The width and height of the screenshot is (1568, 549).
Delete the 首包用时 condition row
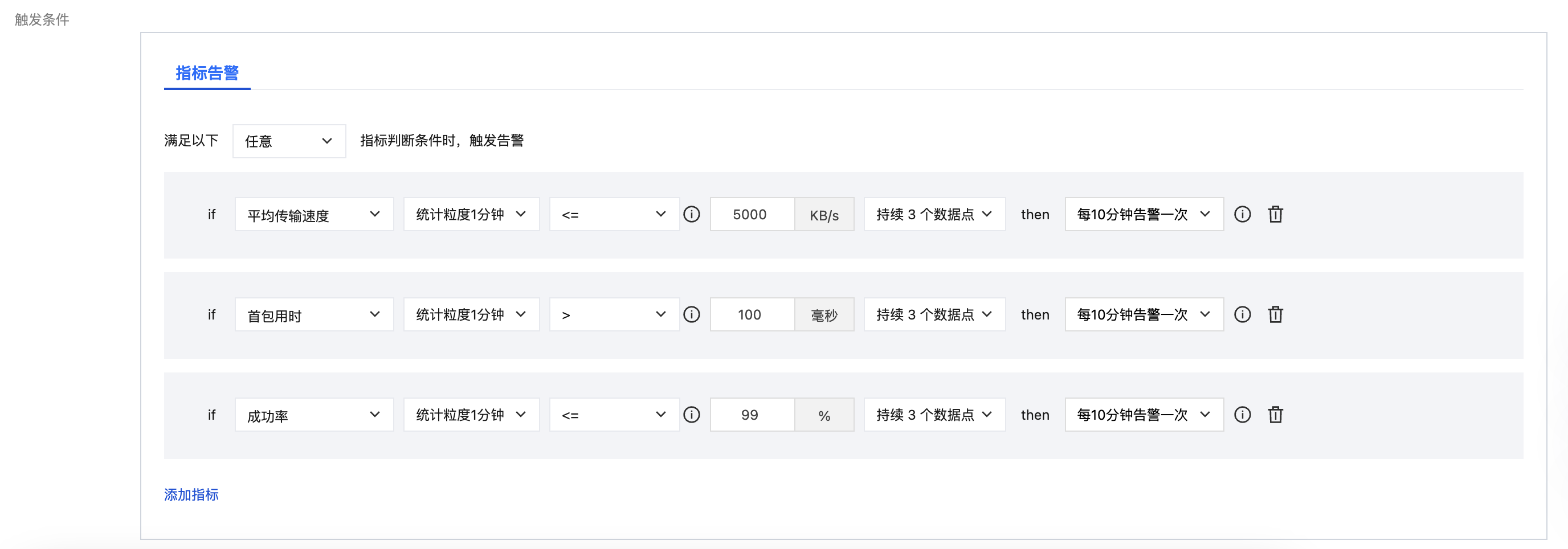1275,315
